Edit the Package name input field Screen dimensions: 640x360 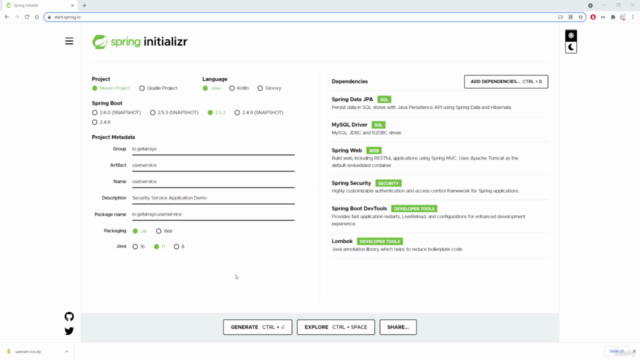pyautogui.click(x=213, y=214)
